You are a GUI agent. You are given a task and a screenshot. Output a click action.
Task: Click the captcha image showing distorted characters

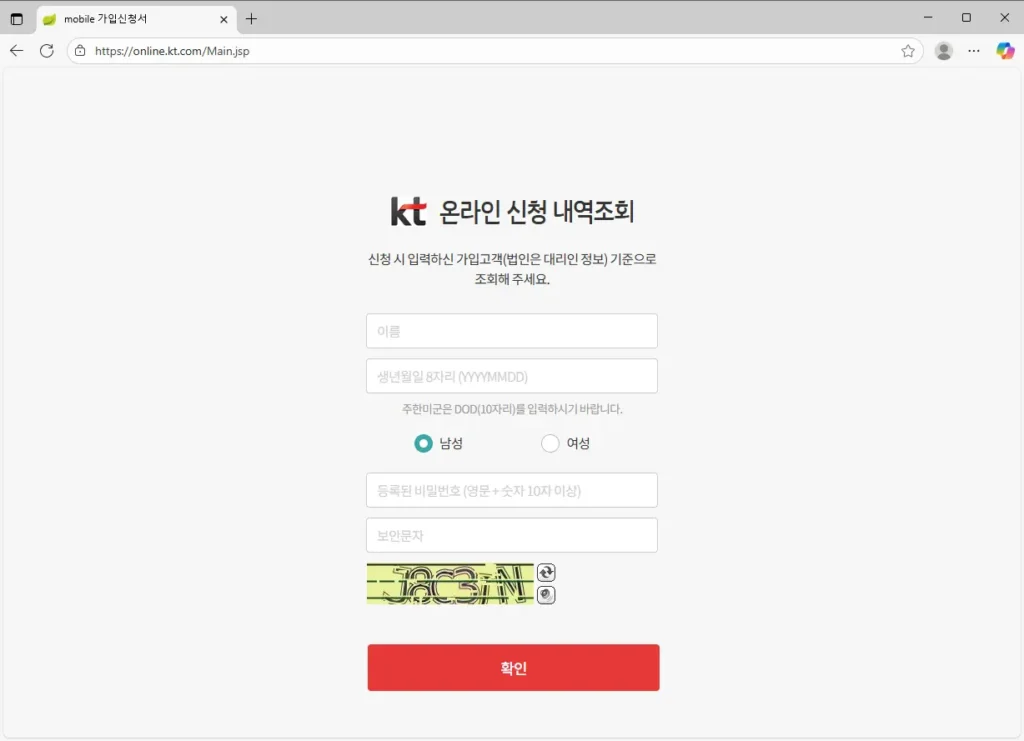[450, 583]
